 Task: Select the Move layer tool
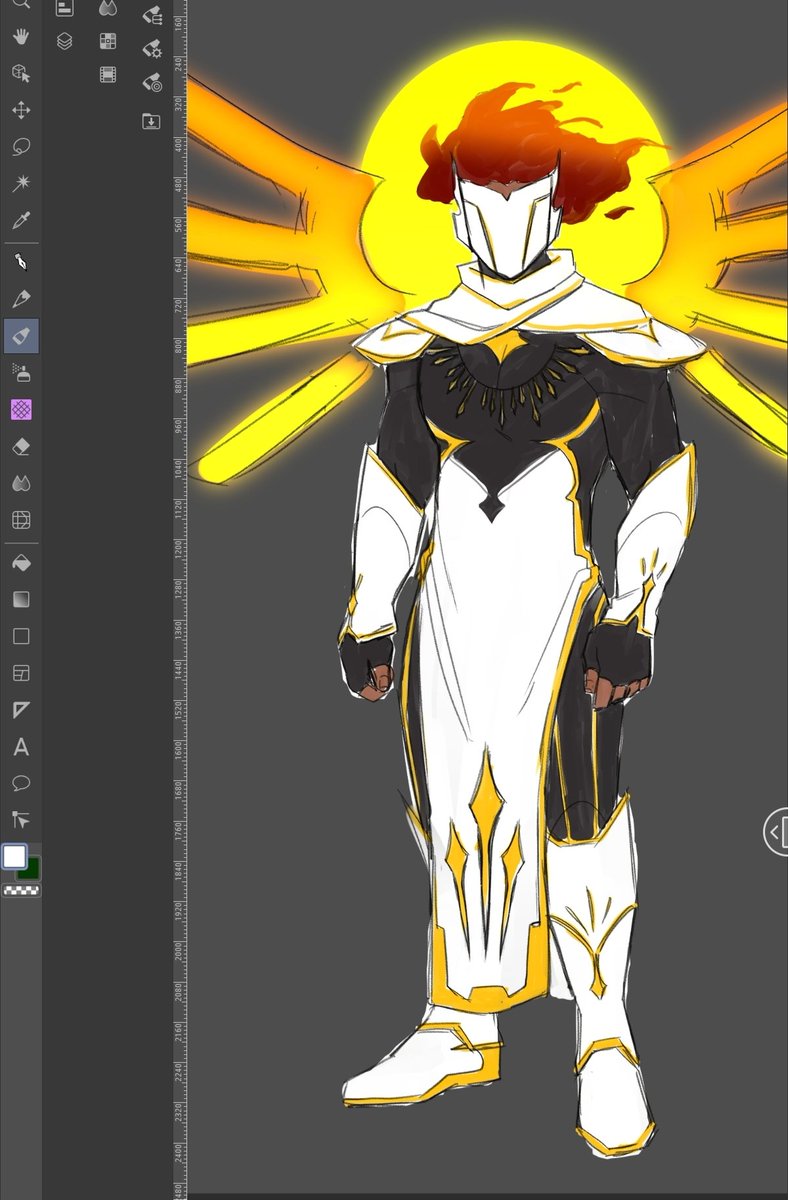(21, 110)
